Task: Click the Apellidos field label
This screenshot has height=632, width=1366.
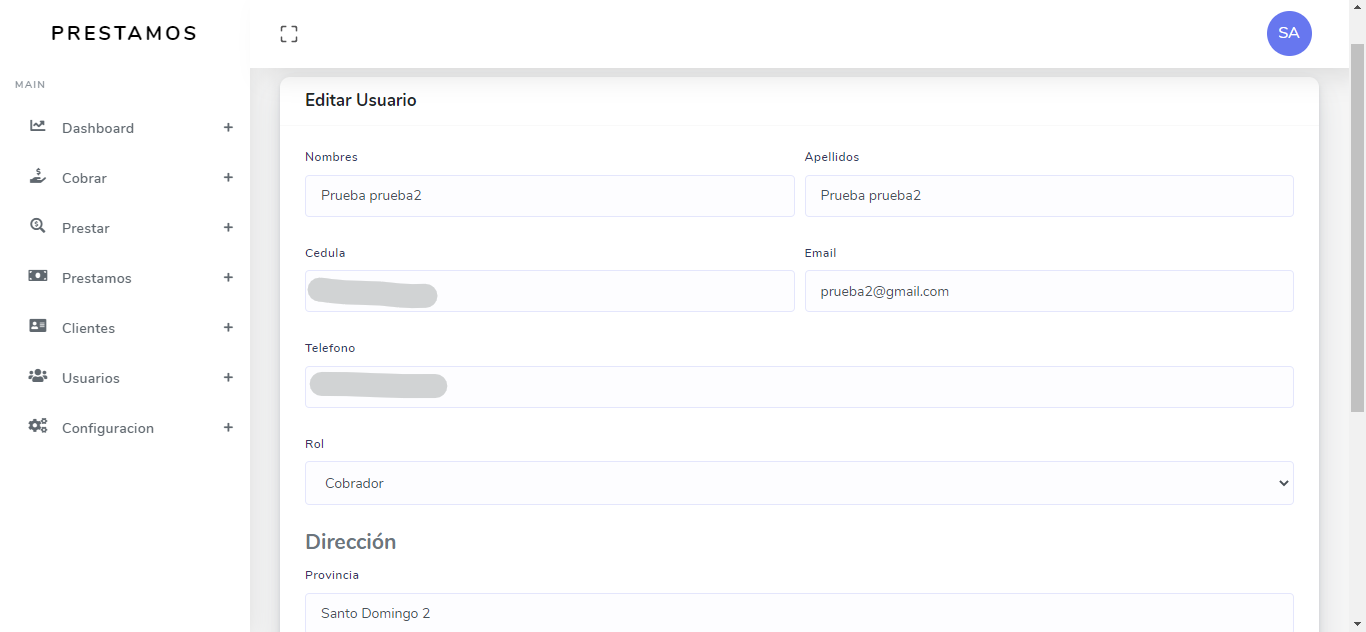Action: tap(832, 157)
